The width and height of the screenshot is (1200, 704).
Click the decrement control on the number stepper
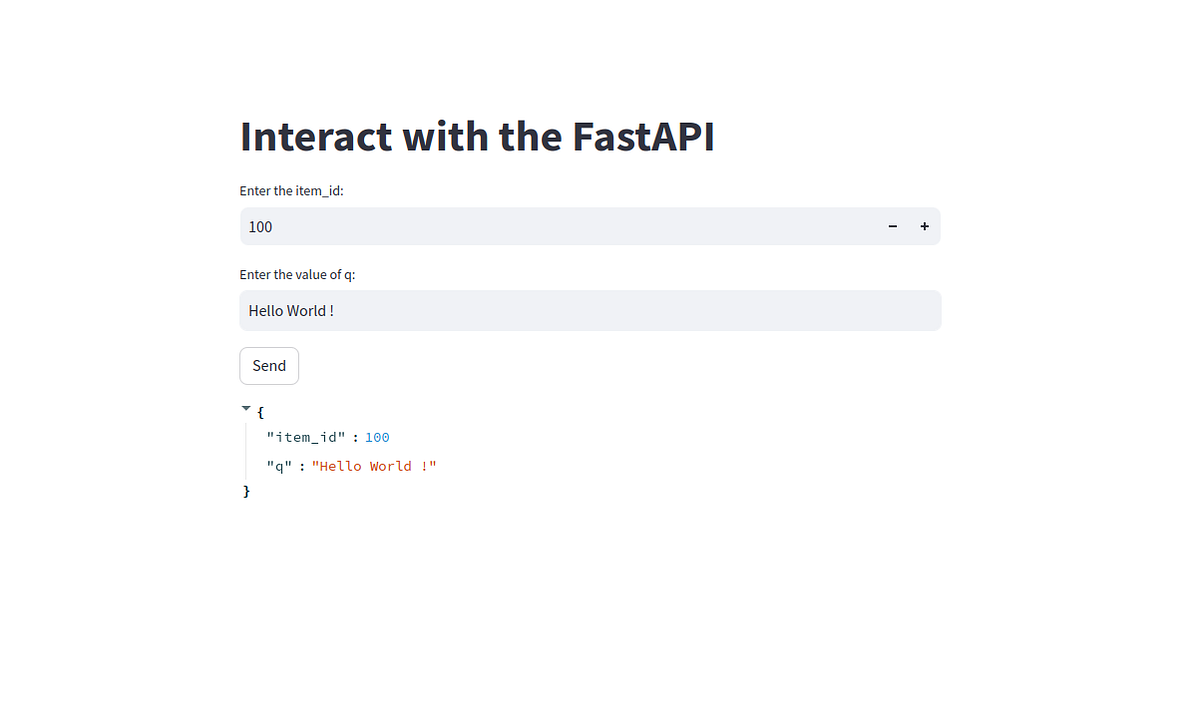point(892,226)
